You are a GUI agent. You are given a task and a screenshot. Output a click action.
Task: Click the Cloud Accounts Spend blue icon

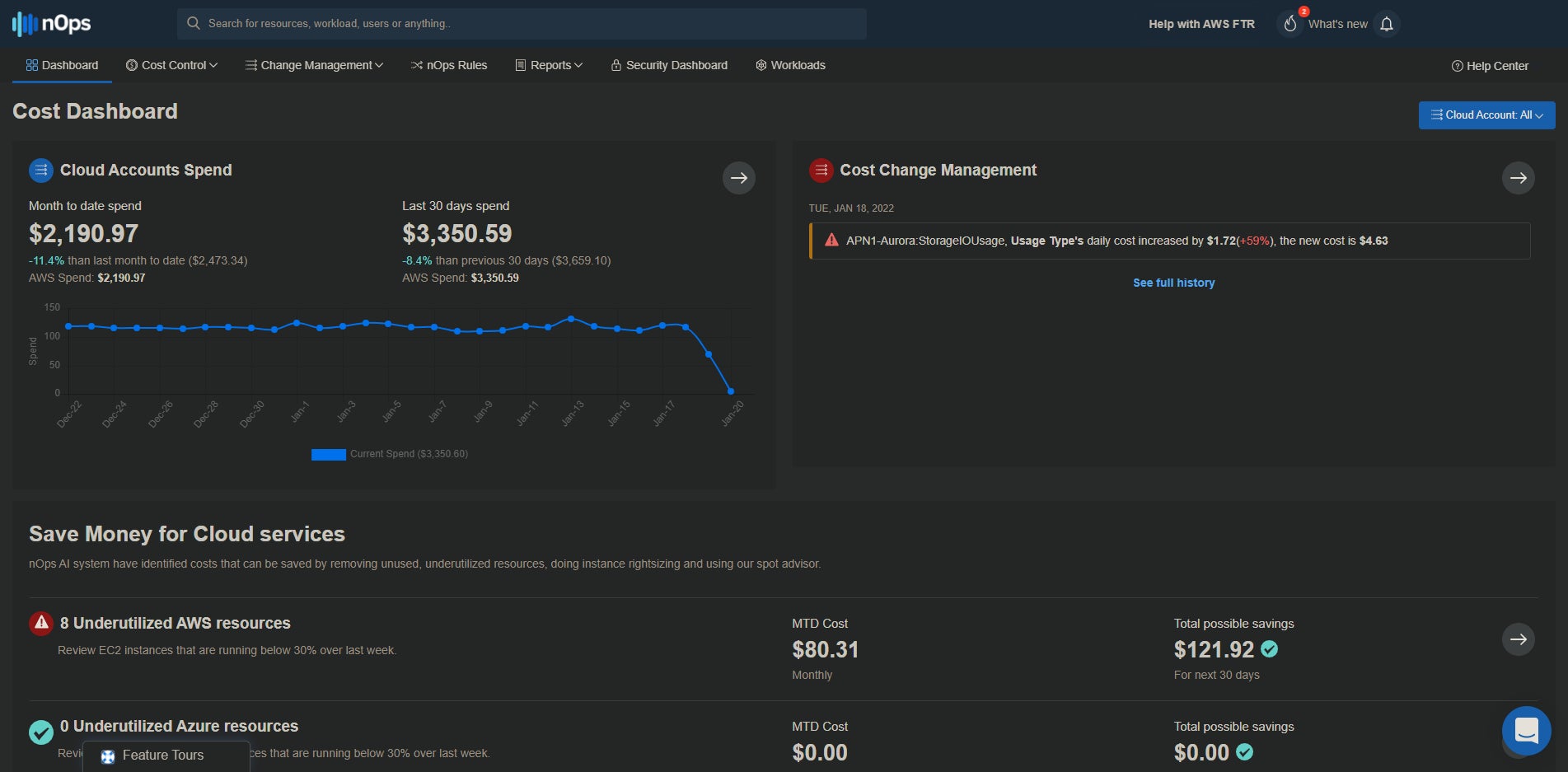click(41, 171)
